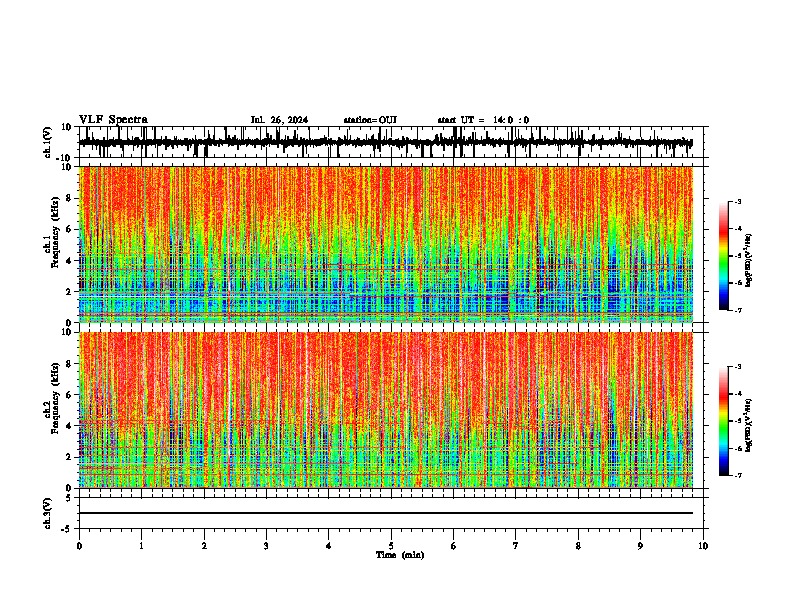This screenshot has width=792, height=612.
Task: Click the log(PSD) label beside ch.1 color bar
Action: pos(748,261)
